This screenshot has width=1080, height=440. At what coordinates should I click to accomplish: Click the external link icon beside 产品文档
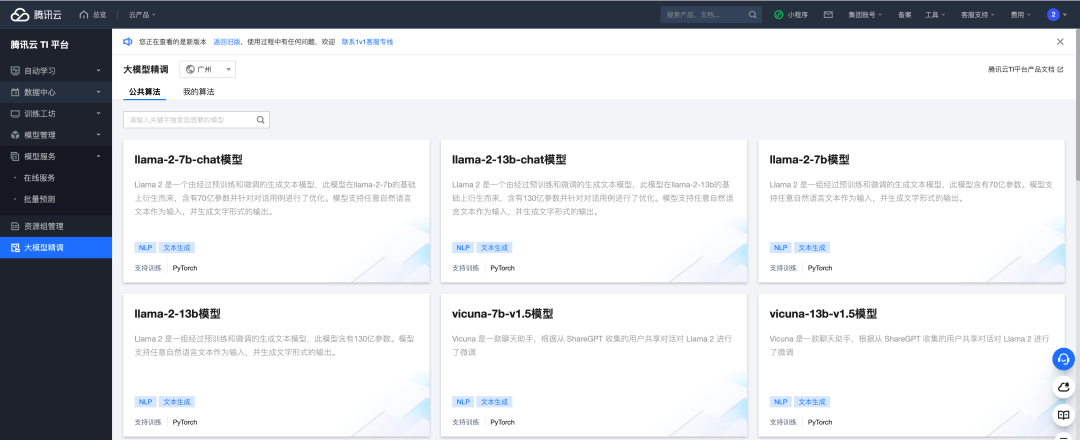pyautogui.click(x=1060, y=70)
